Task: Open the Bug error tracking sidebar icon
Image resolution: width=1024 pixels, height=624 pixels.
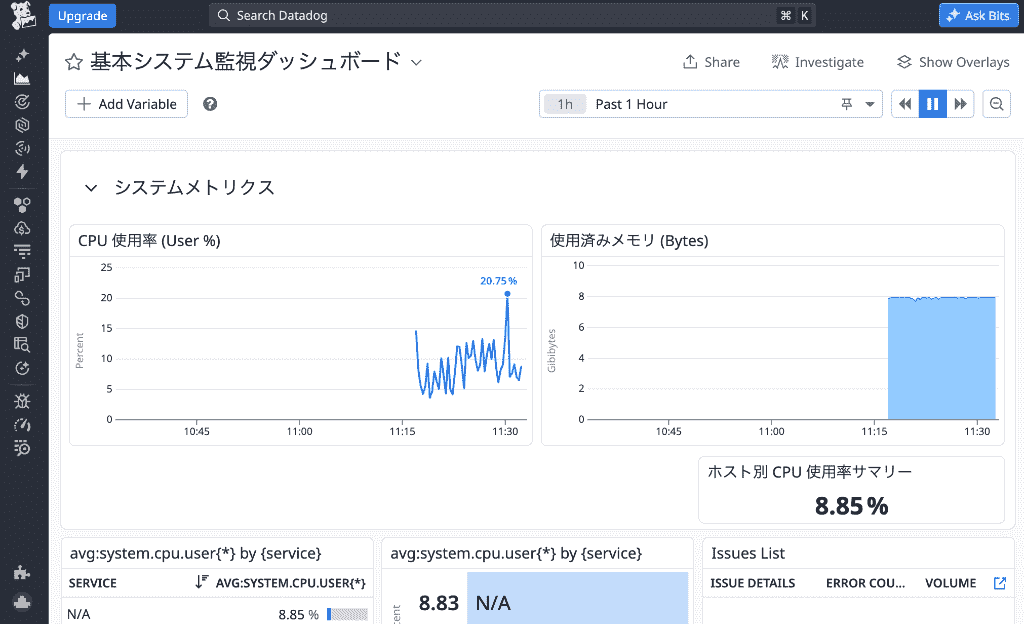Action: click(22, 401)
